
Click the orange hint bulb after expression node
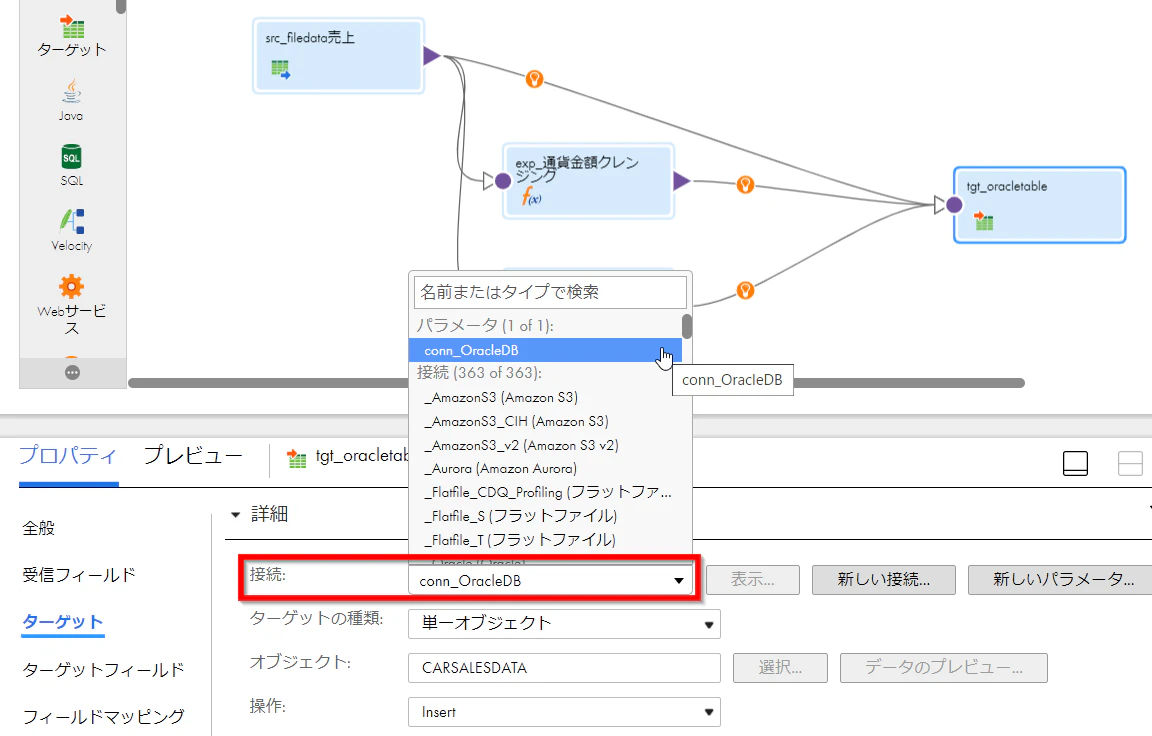pos(745,184)
